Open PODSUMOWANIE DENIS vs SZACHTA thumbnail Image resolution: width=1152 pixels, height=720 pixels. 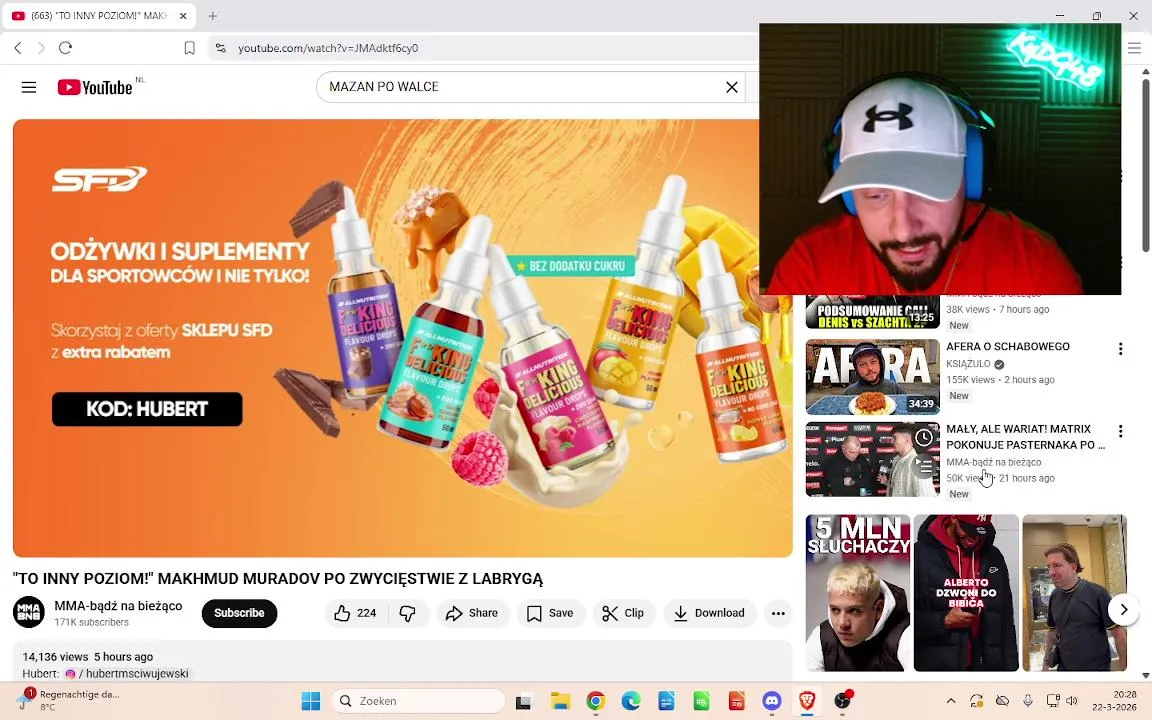(873, 312)
